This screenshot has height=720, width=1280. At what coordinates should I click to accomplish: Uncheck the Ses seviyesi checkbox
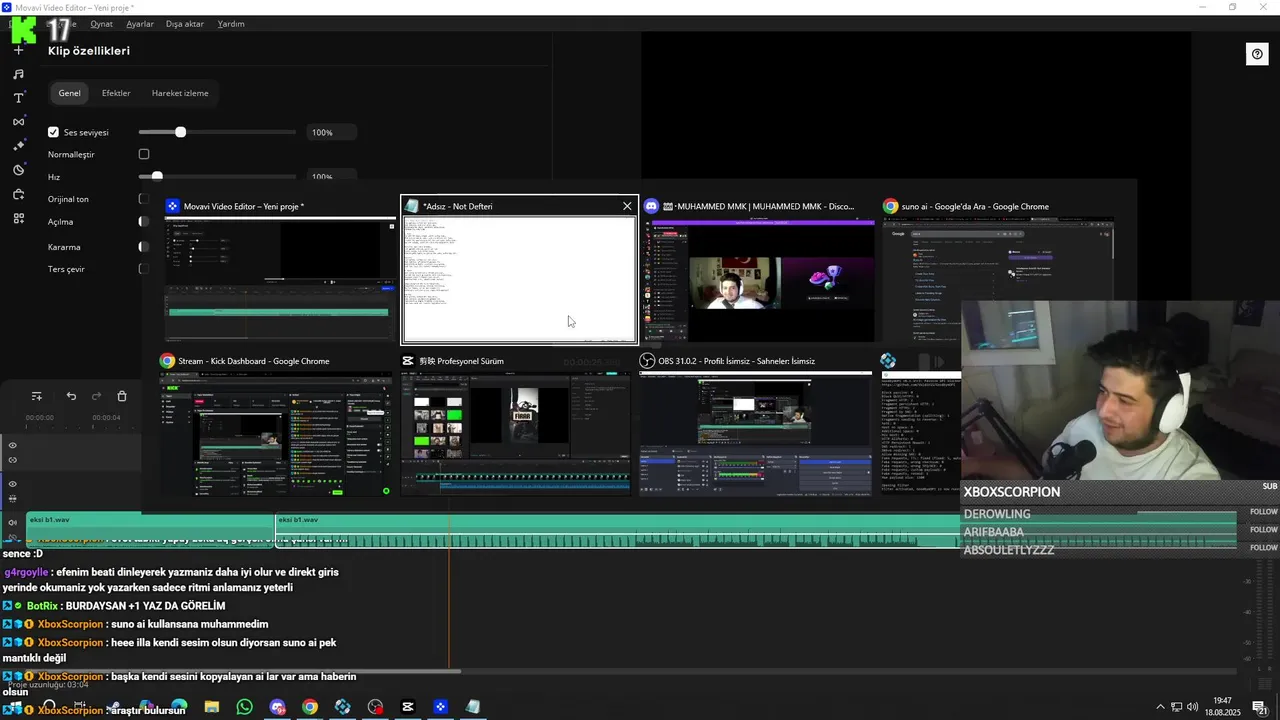pos(53,132)
